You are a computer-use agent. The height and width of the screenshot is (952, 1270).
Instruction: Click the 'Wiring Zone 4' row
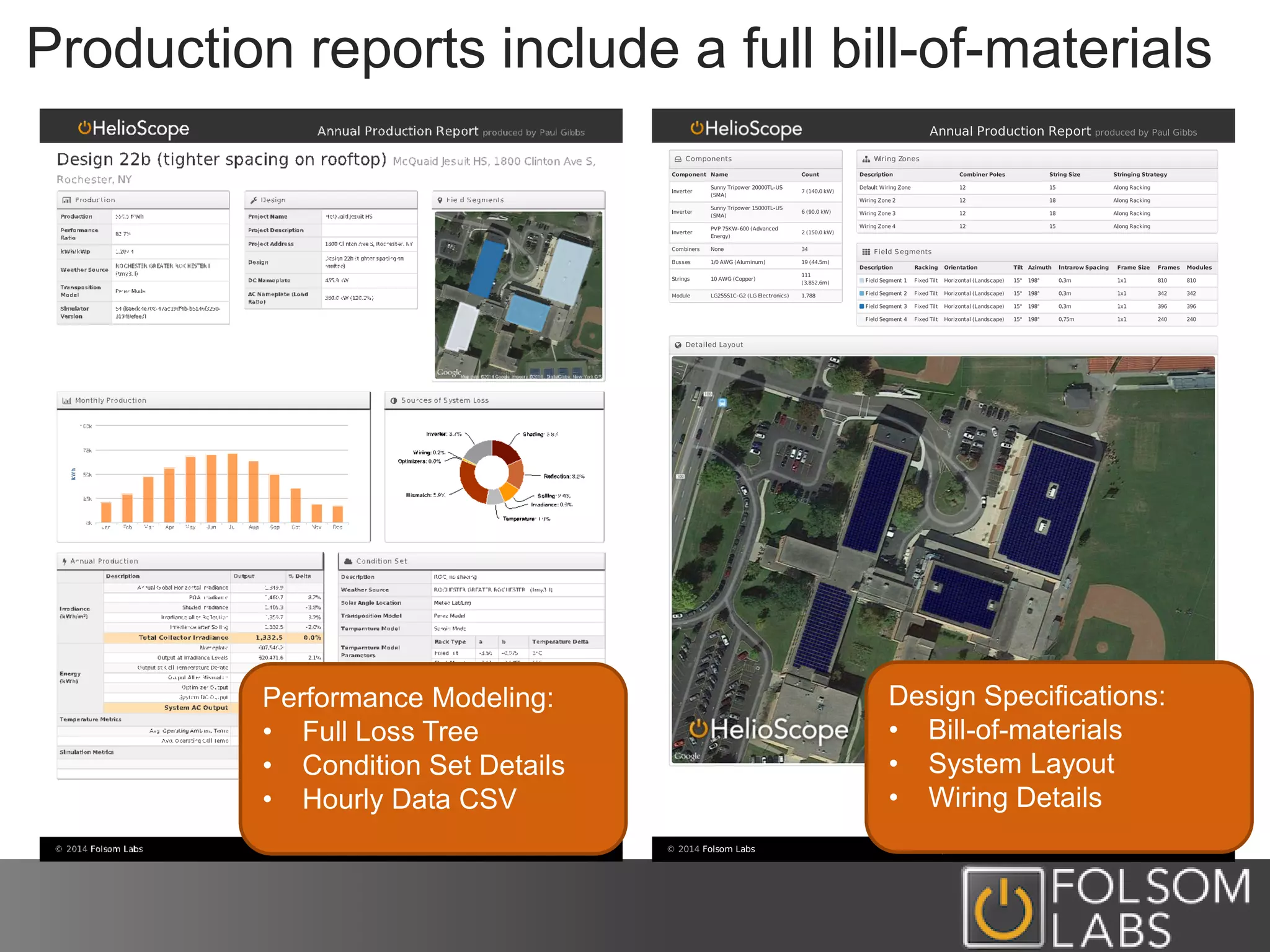[1037, 227]
